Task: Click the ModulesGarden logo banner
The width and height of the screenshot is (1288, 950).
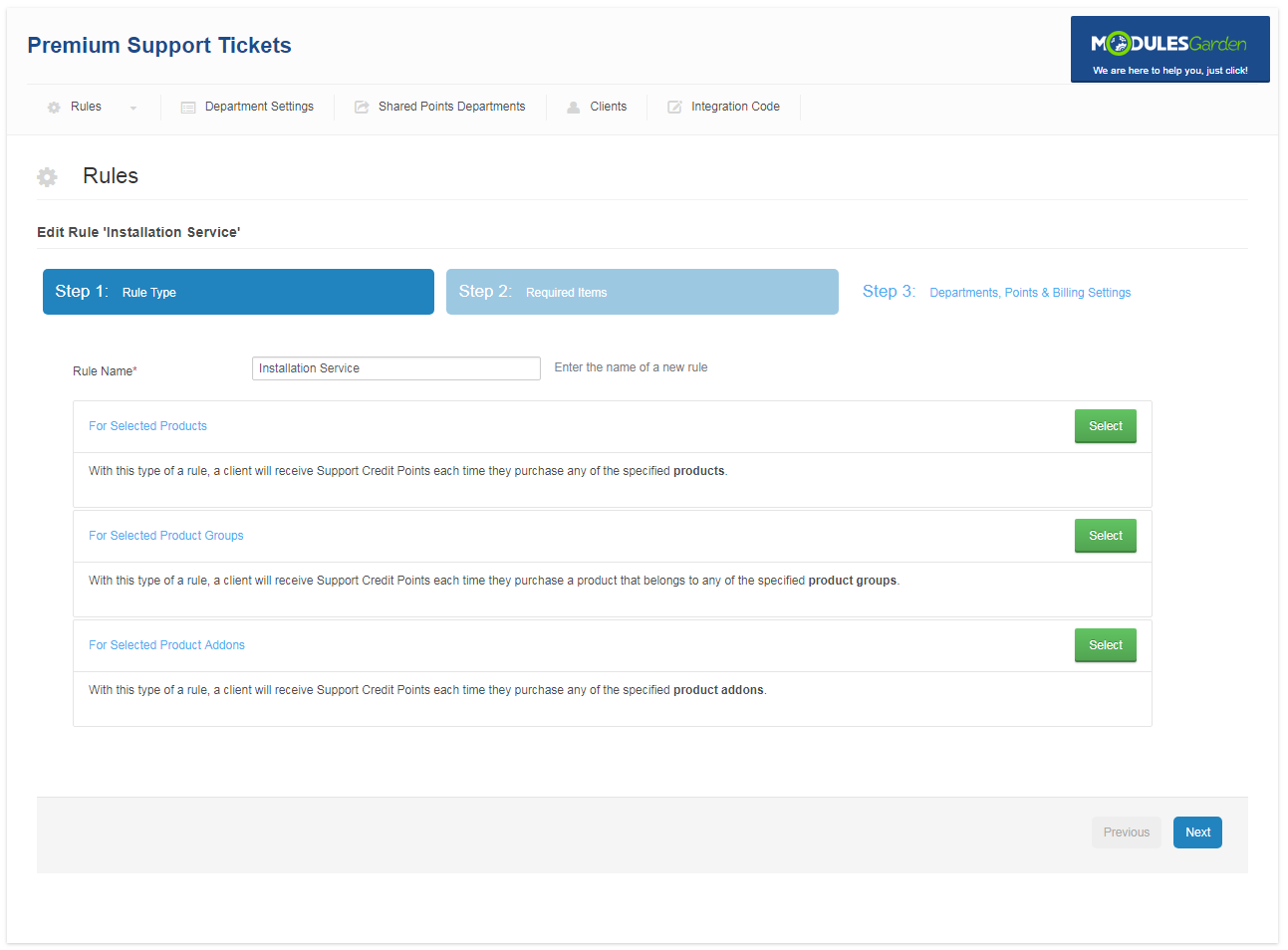Action: 1169,49
